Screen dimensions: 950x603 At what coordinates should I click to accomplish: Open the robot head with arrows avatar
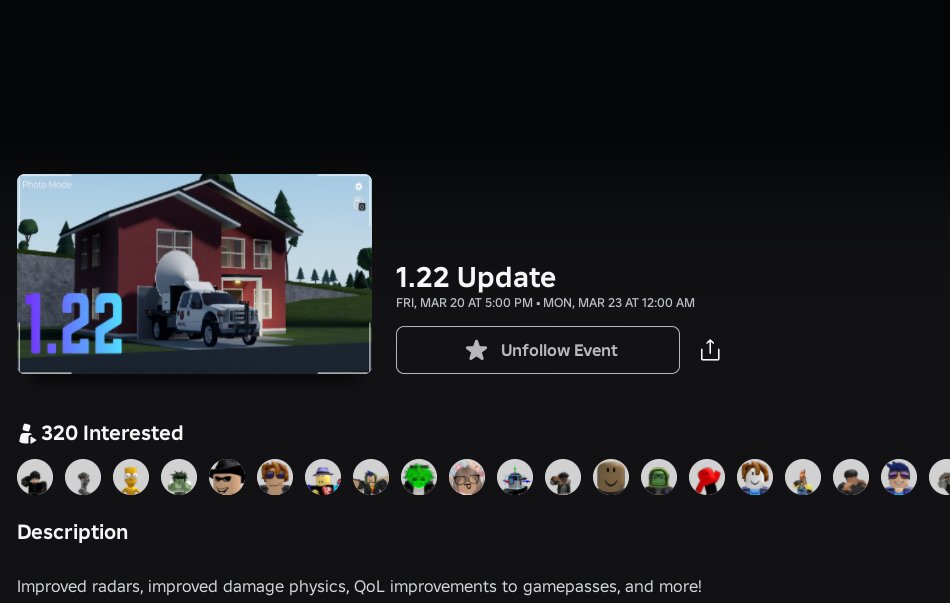click(x=514, y=477)
